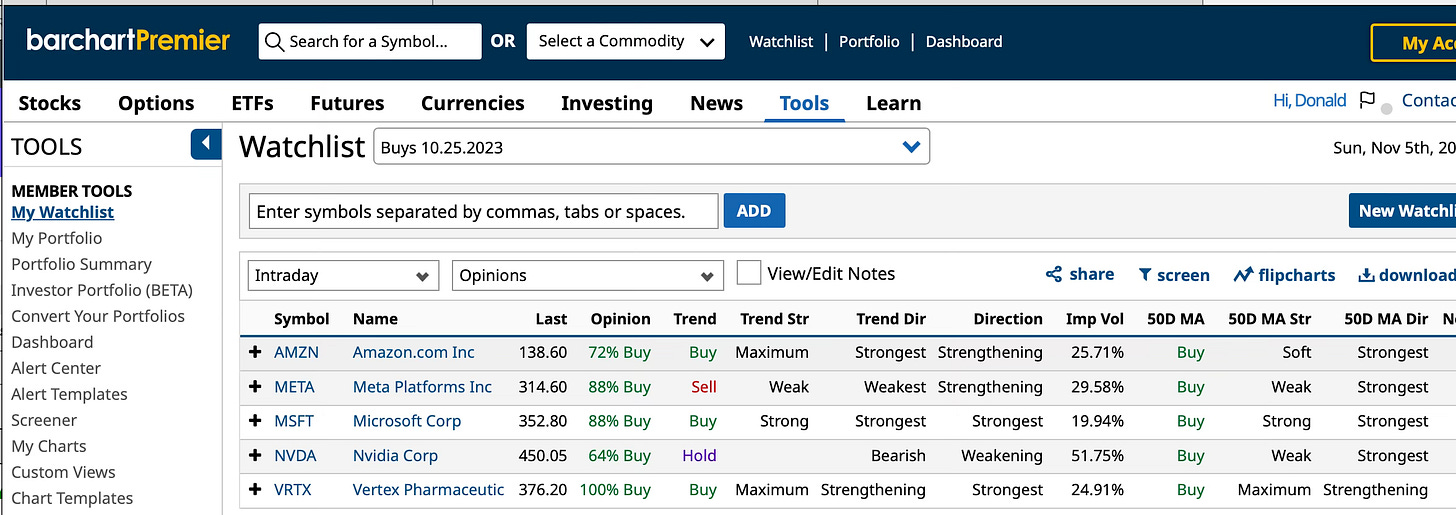
Task: Expand the META row plus icon
Action: [255, 387]
